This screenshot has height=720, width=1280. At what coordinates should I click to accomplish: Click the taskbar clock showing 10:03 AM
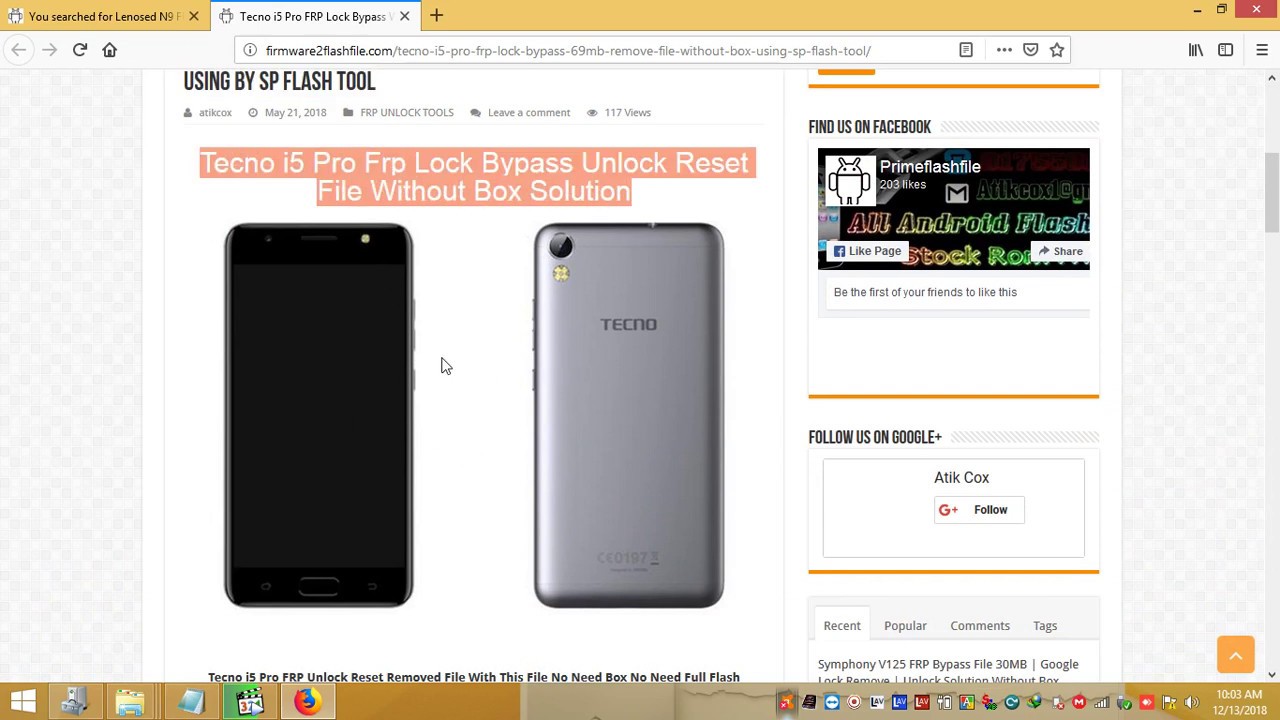1240,702
